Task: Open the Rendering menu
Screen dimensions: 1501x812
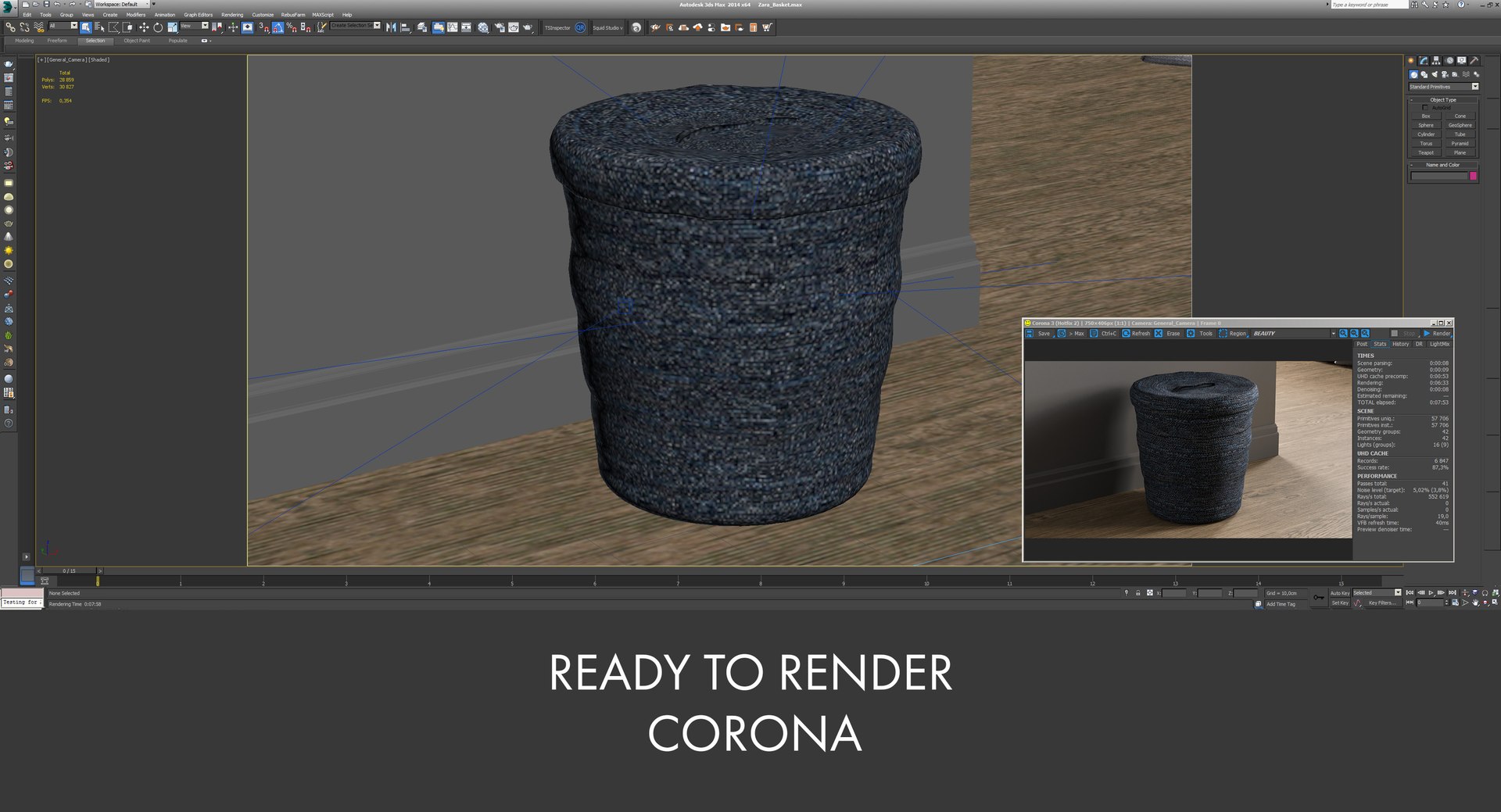Action: (232, 15)
